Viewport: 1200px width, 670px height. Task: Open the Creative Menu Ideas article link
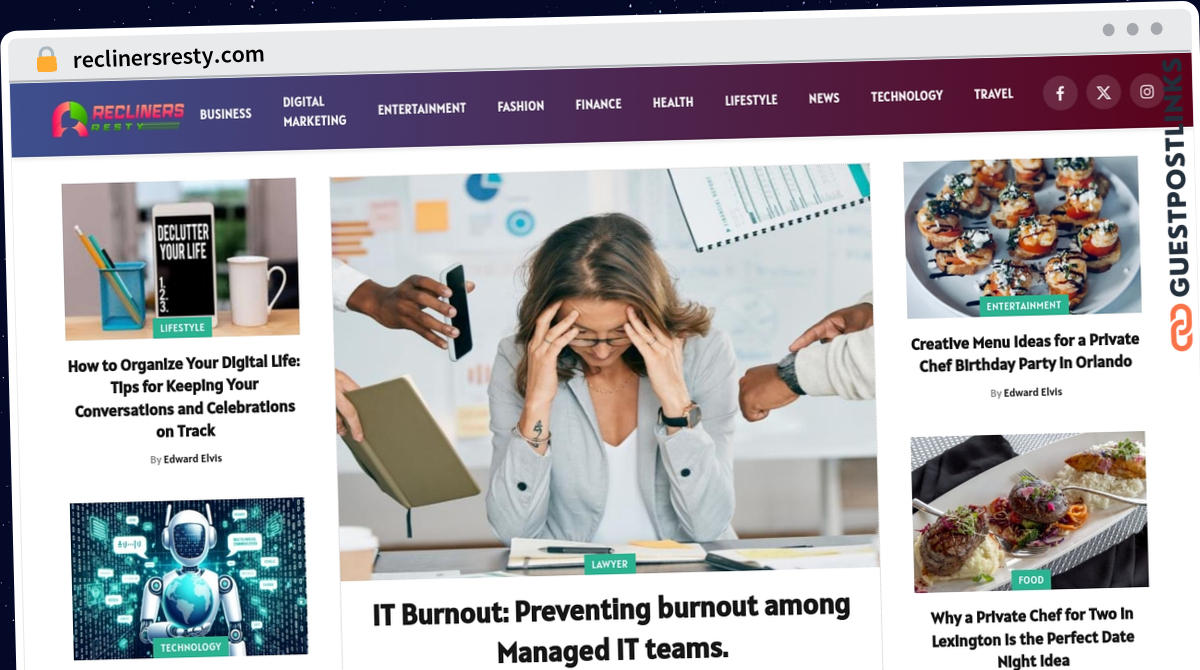click(x=1025, y=353)
